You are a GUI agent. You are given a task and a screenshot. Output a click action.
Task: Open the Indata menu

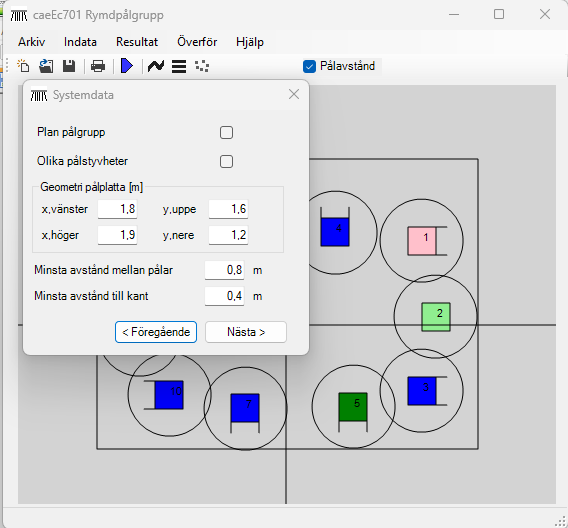click(80, 42)
